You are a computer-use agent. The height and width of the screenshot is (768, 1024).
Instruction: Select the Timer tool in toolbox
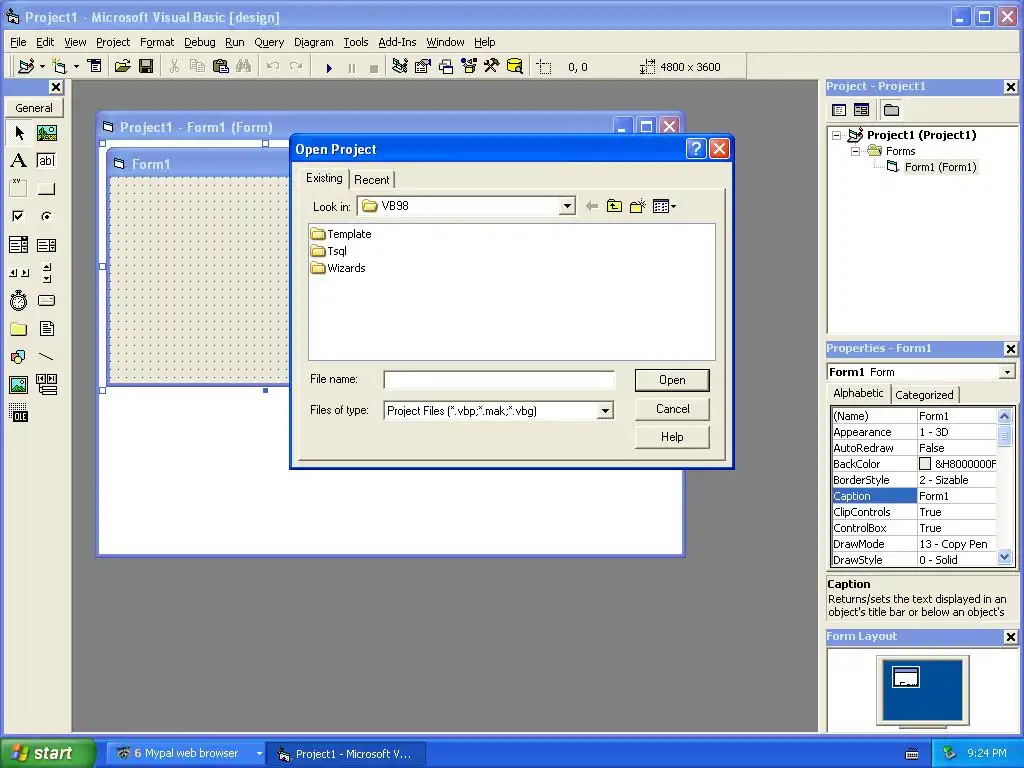18,300
